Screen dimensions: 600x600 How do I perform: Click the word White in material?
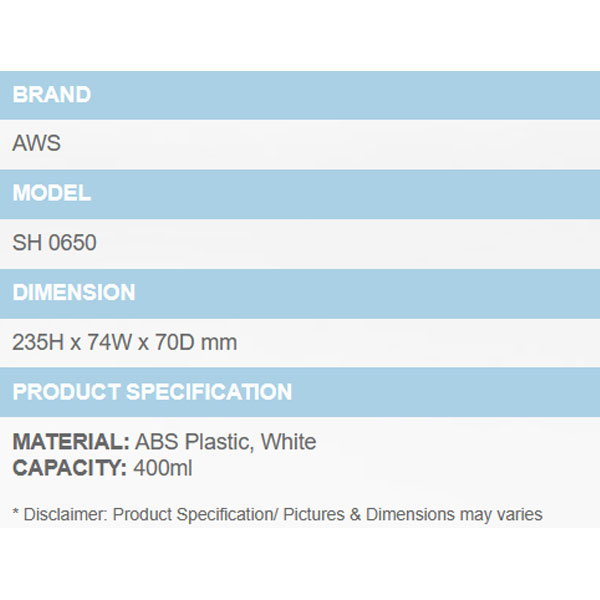pyautogui.click(x=288, y=442)
